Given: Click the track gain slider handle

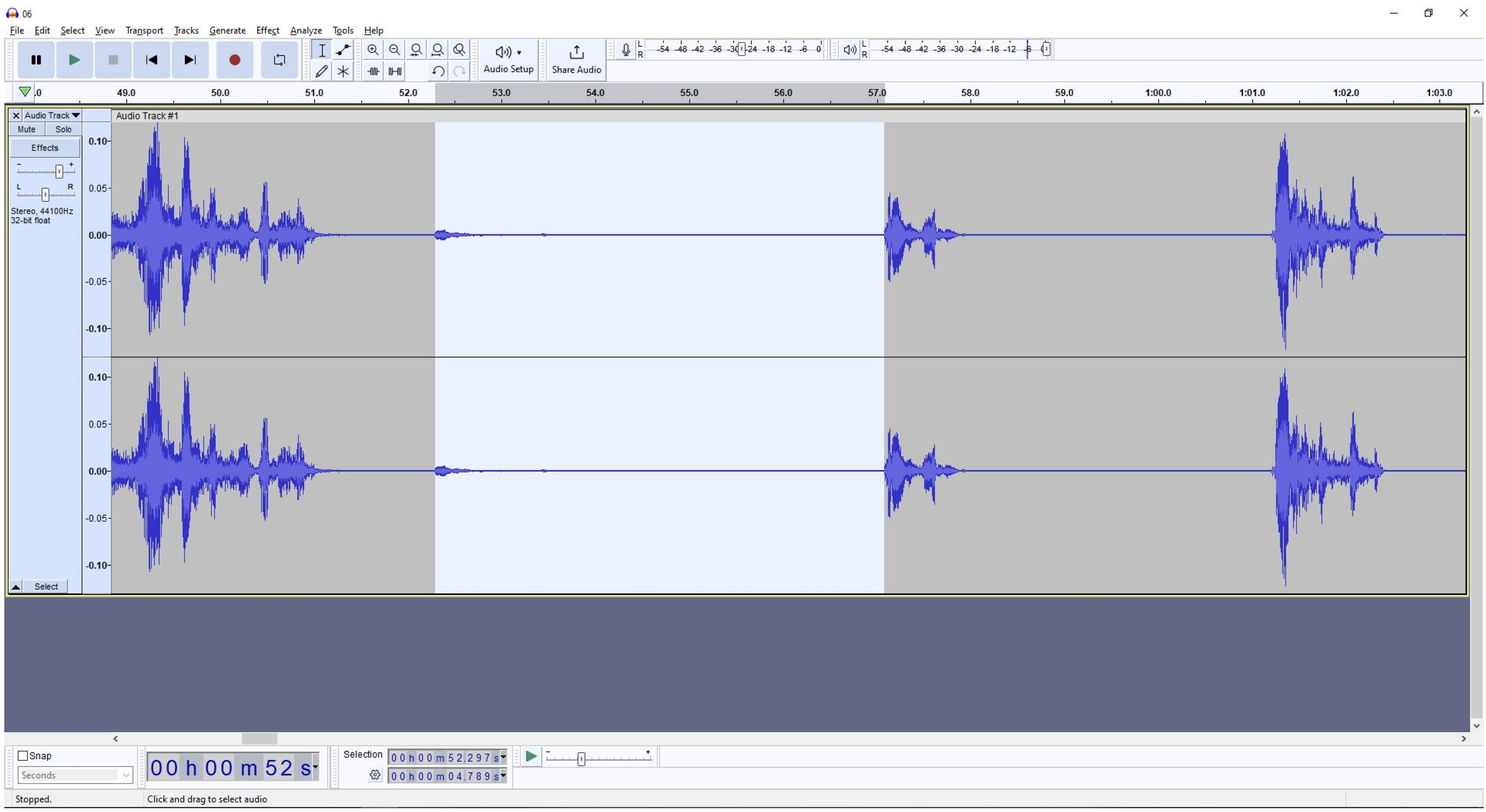Looking at the screenshot, I should click(59, 171).
